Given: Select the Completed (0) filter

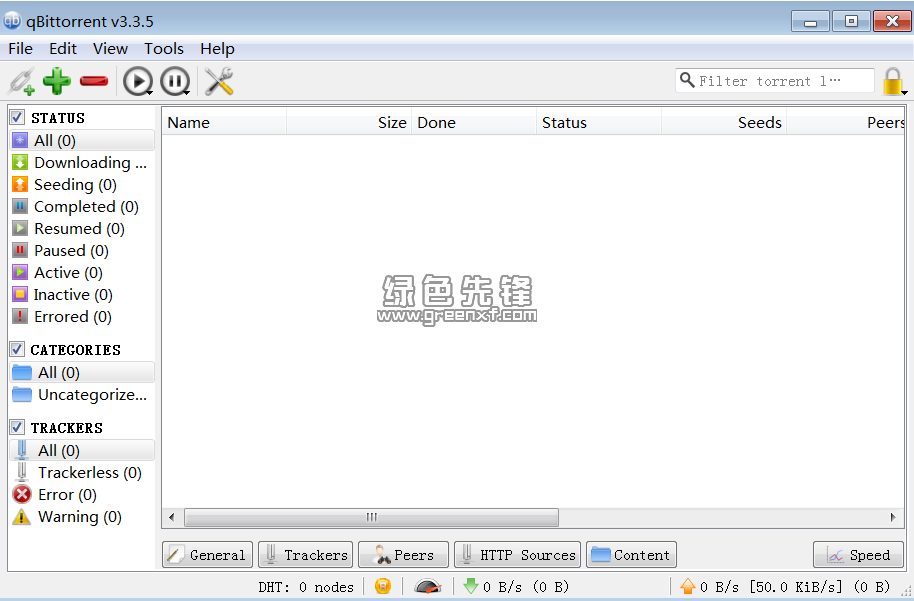Looking at the screenshot, I should click(x=82, y=206).
